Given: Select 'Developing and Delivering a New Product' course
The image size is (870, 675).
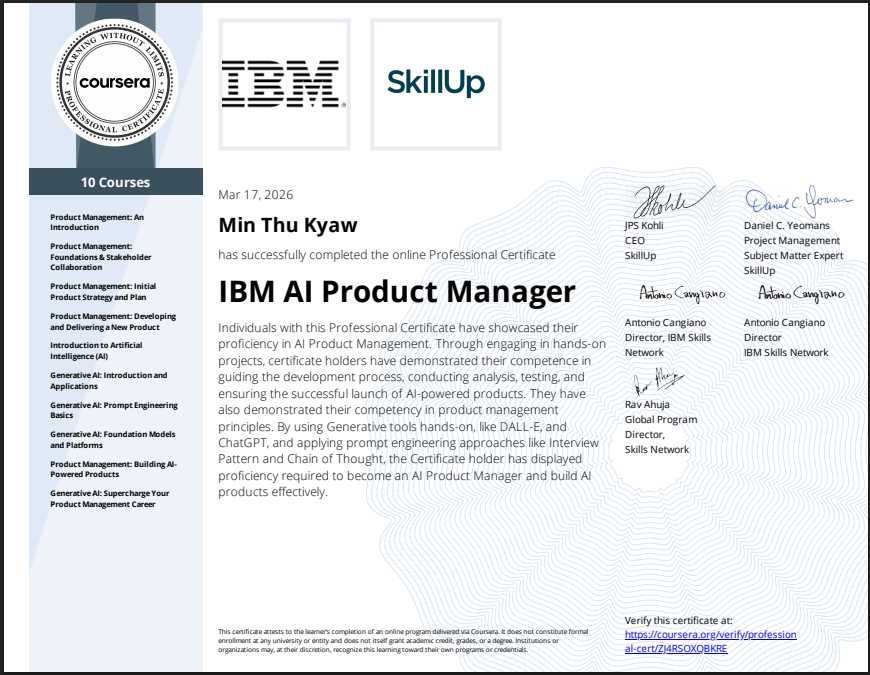Looking at the screenshot, I should [x=113, y=322].
